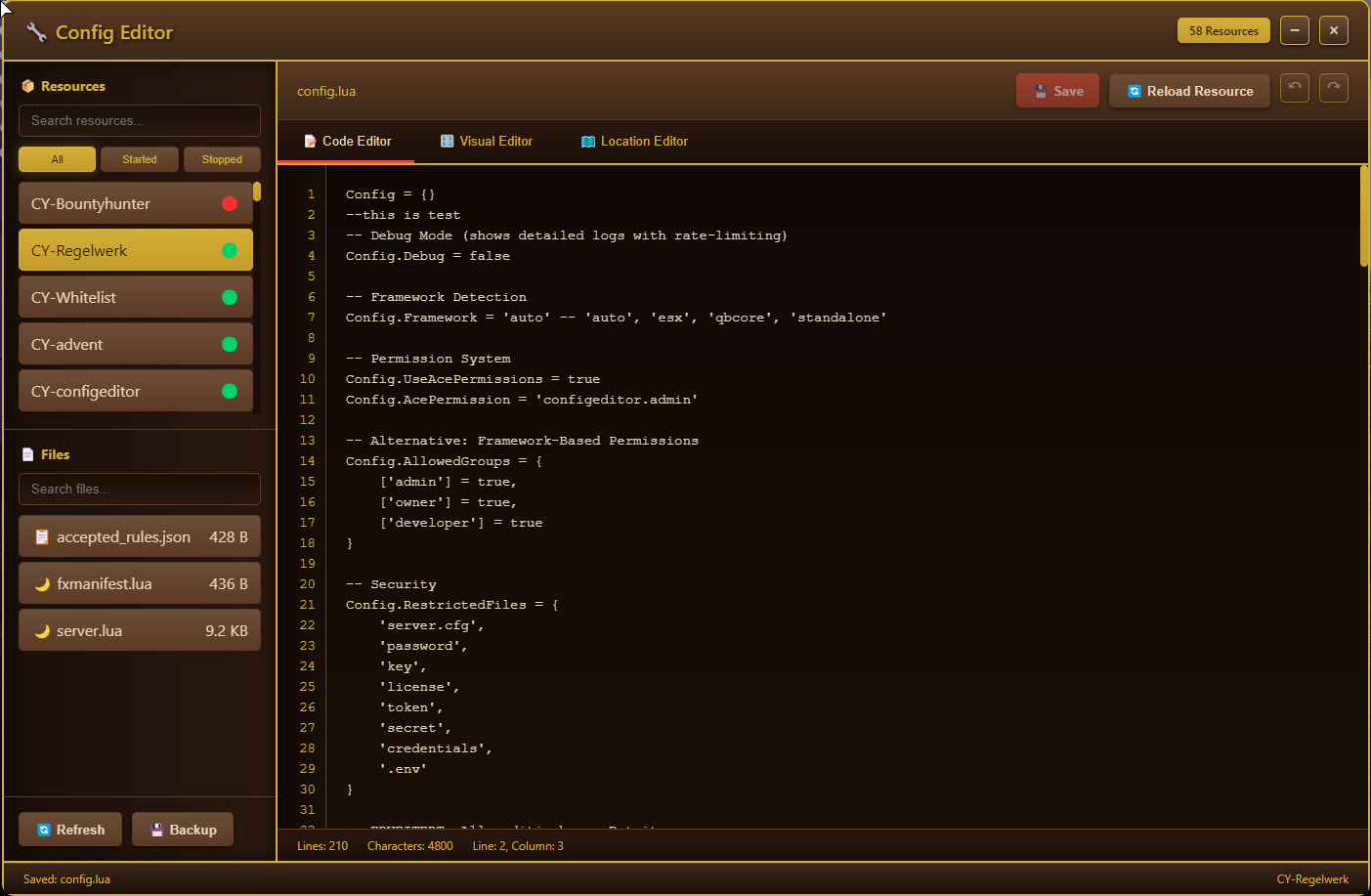Filter resources by Started

(139, 159)
